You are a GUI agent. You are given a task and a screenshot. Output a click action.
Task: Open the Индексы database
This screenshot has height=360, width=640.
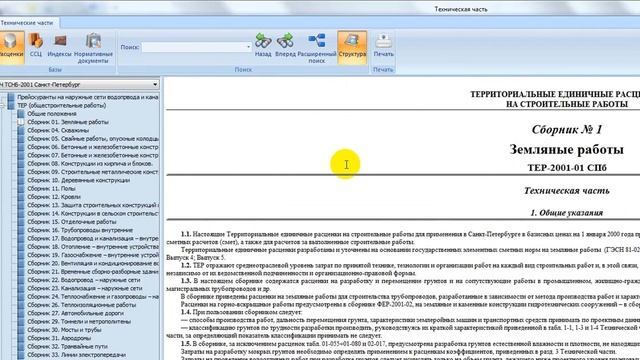pos(60,45)
